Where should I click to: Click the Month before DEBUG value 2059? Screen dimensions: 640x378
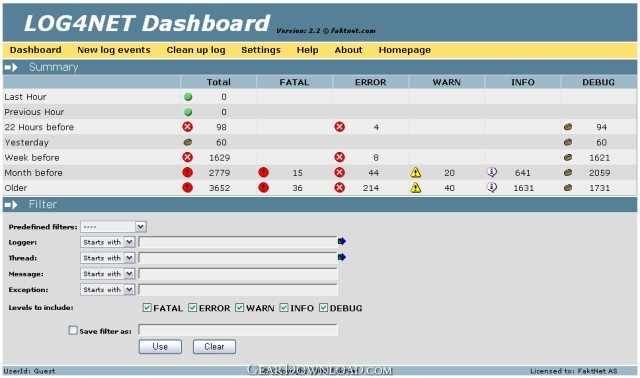click(600, 173)
